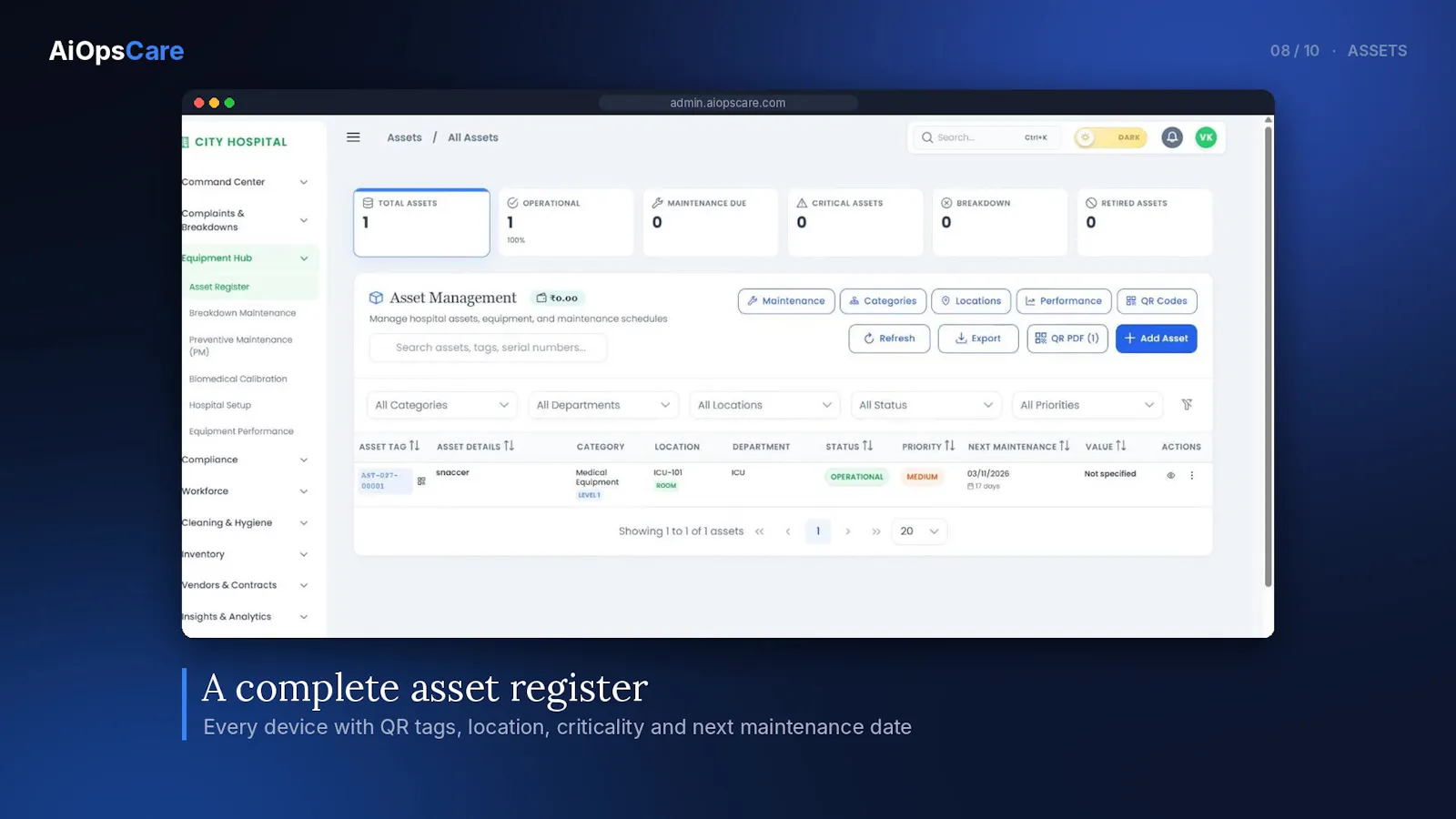Viewport: 1456px width, 819px height.
Task: Add a new asset
Action: click(1156, 339)
